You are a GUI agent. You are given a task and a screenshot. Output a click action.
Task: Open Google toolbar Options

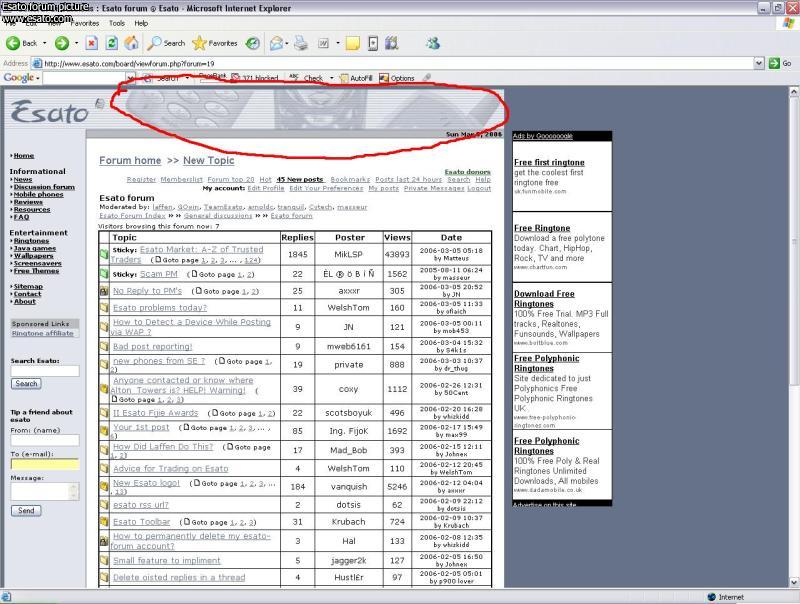397,78
